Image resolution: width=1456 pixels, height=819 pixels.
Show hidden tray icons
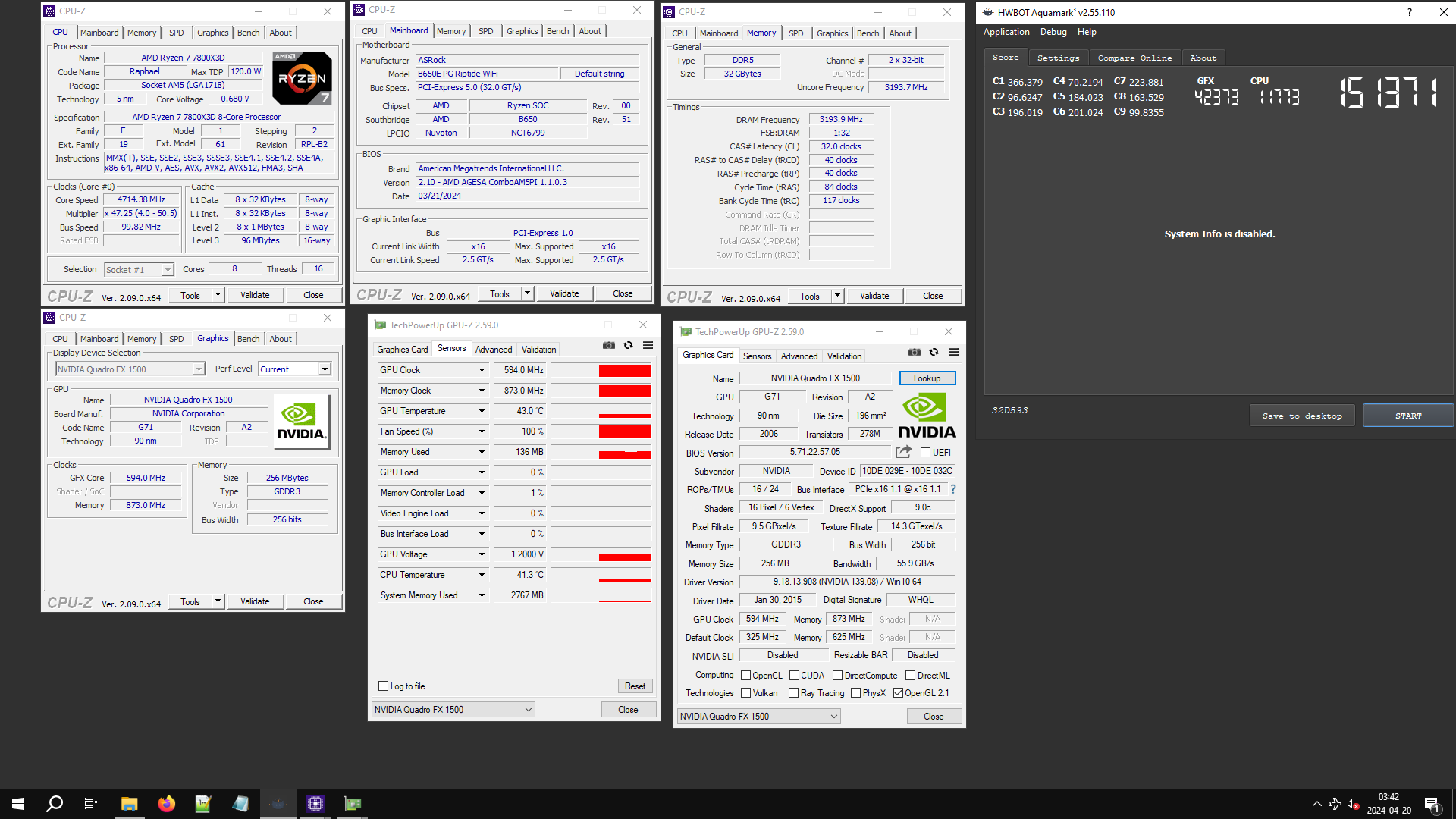[x=1316, y=804]
